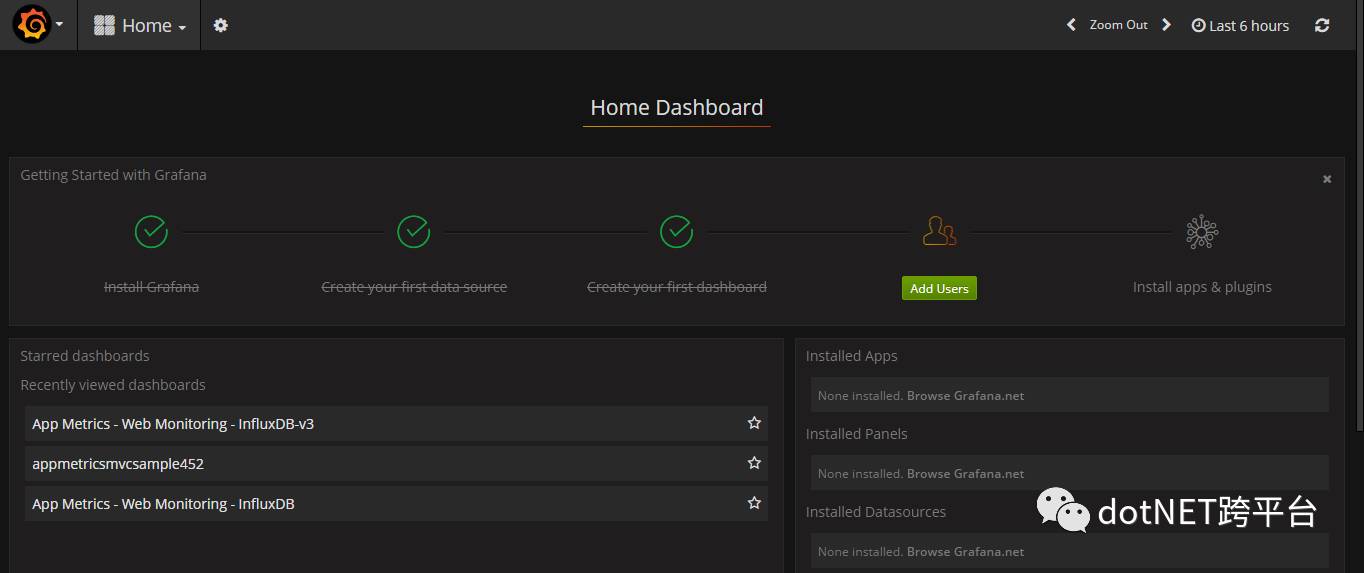Click the Installed Datasources heading
Screen dimensions: 1364x573
coord(876,512)
